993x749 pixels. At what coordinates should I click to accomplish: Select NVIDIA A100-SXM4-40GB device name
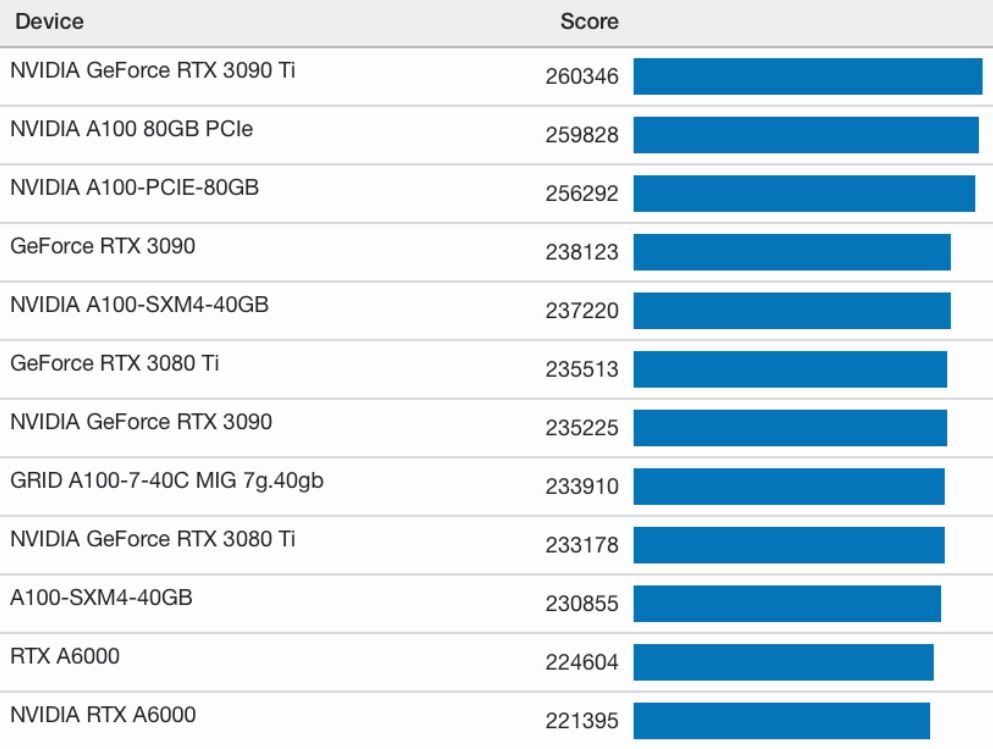point(139,305)
